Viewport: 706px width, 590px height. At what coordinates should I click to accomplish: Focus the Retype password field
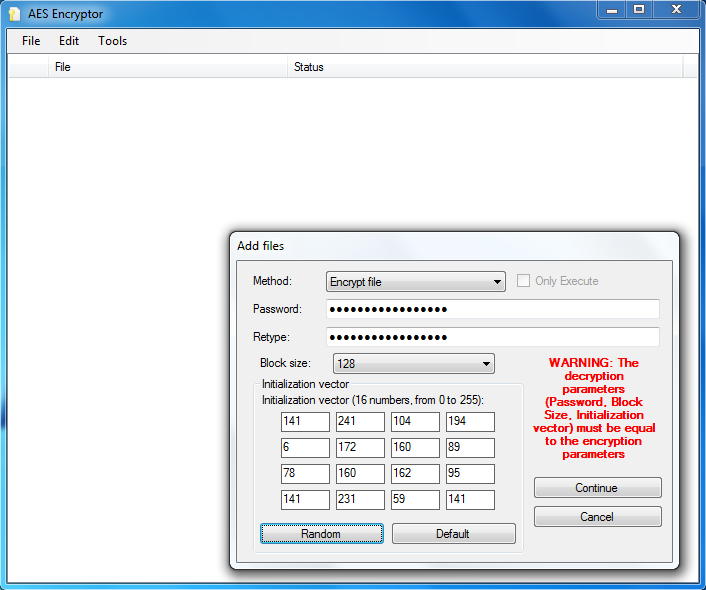pyautogui.click(x=493, y=337)
